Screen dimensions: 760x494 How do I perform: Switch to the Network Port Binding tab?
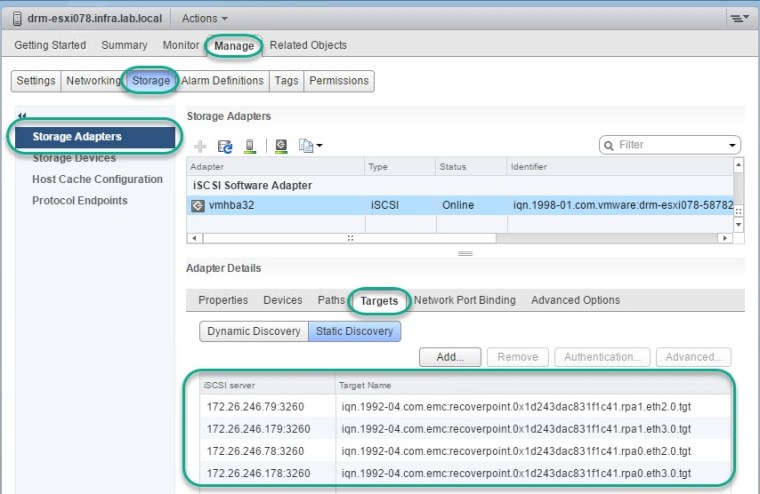(x=465, y=300)
